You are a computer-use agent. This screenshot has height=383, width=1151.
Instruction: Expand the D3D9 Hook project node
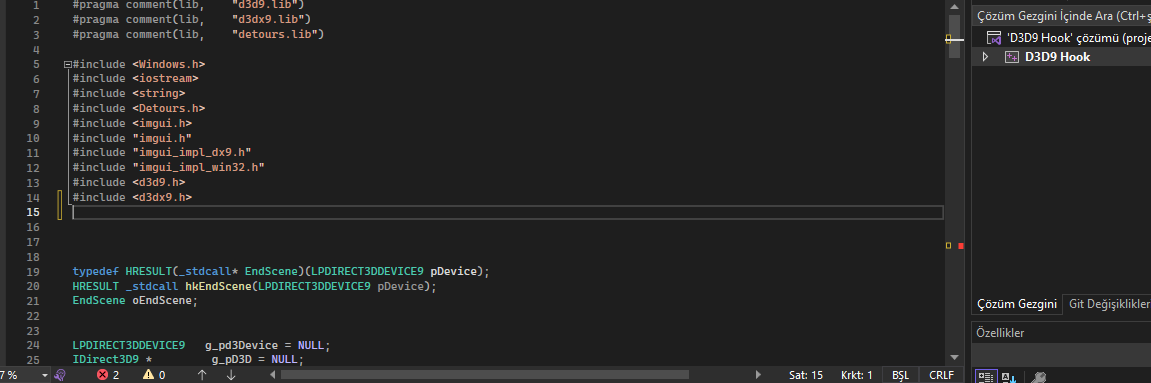point(985,57)
